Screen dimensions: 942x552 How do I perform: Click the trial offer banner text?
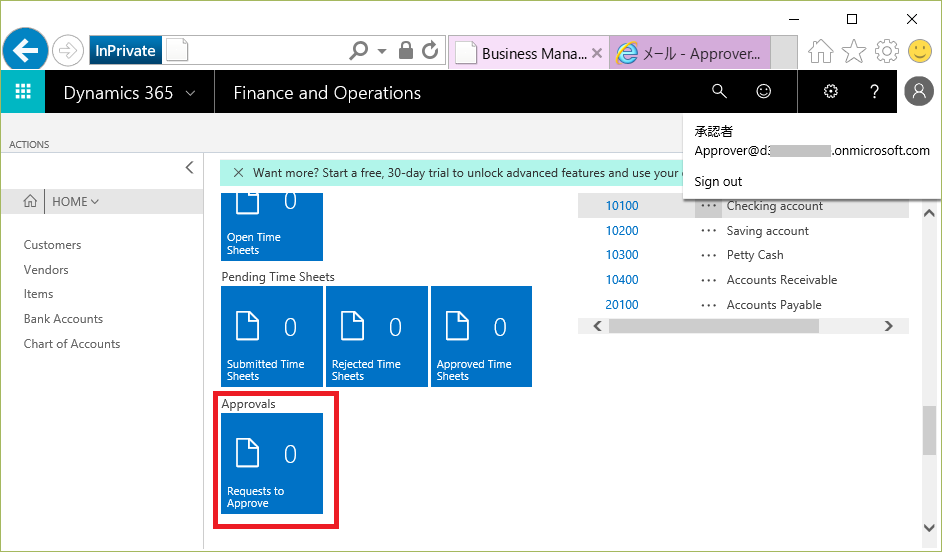pos(466,173)
